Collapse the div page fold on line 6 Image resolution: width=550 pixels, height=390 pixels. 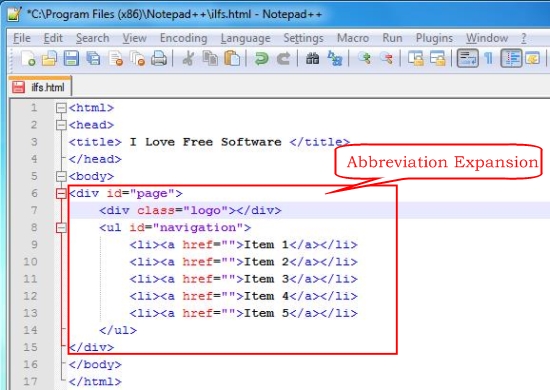[x=61, y=193]
